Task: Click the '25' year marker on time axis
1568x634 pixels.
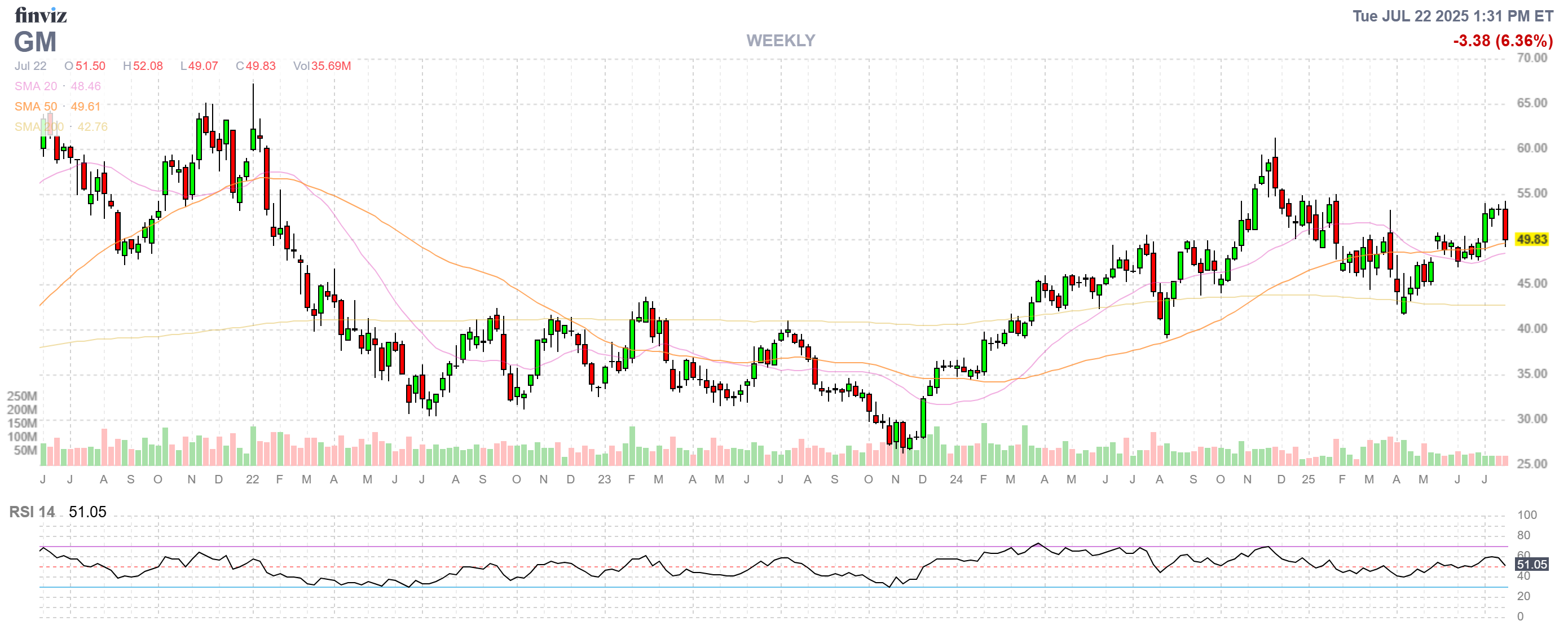Action: click(x=1308, y=479)
